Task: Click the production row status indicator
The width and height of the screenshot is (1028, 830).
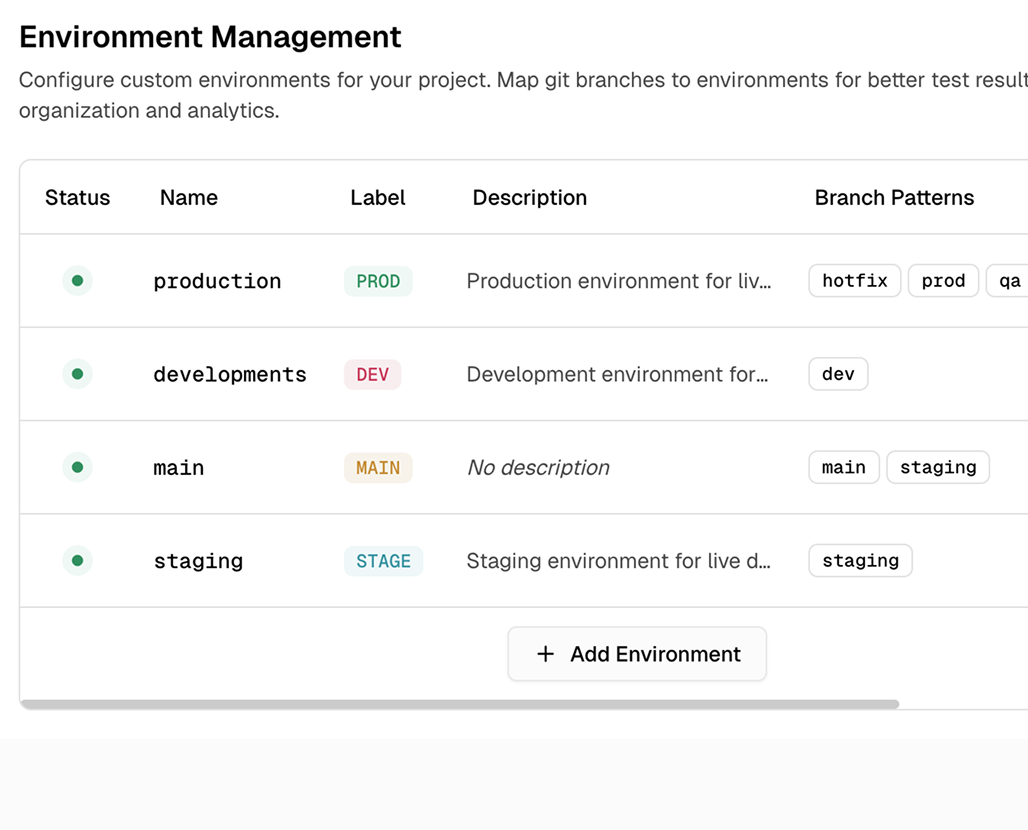Action: coord(77,281)
